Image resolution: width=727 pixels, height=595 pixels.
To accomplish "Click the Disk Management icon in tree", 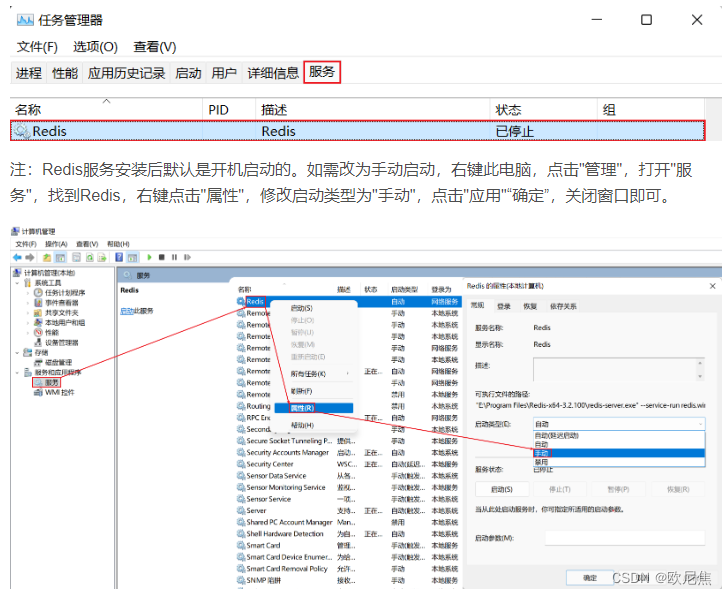I will tap(38, 363).
